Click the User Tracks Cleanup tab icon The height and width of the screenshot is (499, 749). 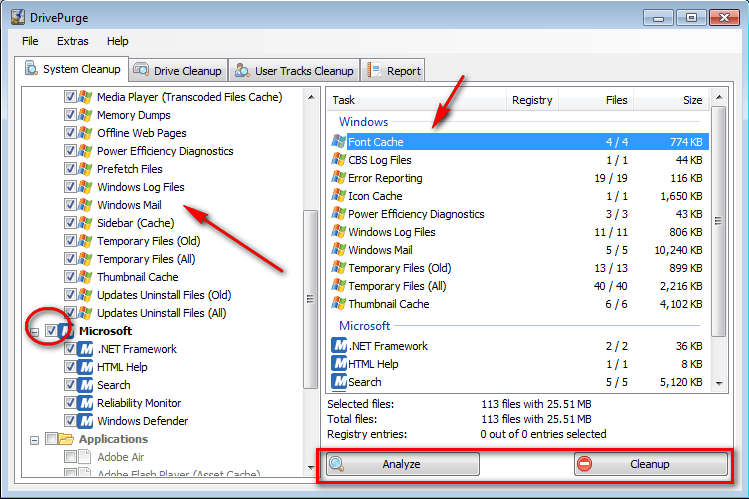242,70
